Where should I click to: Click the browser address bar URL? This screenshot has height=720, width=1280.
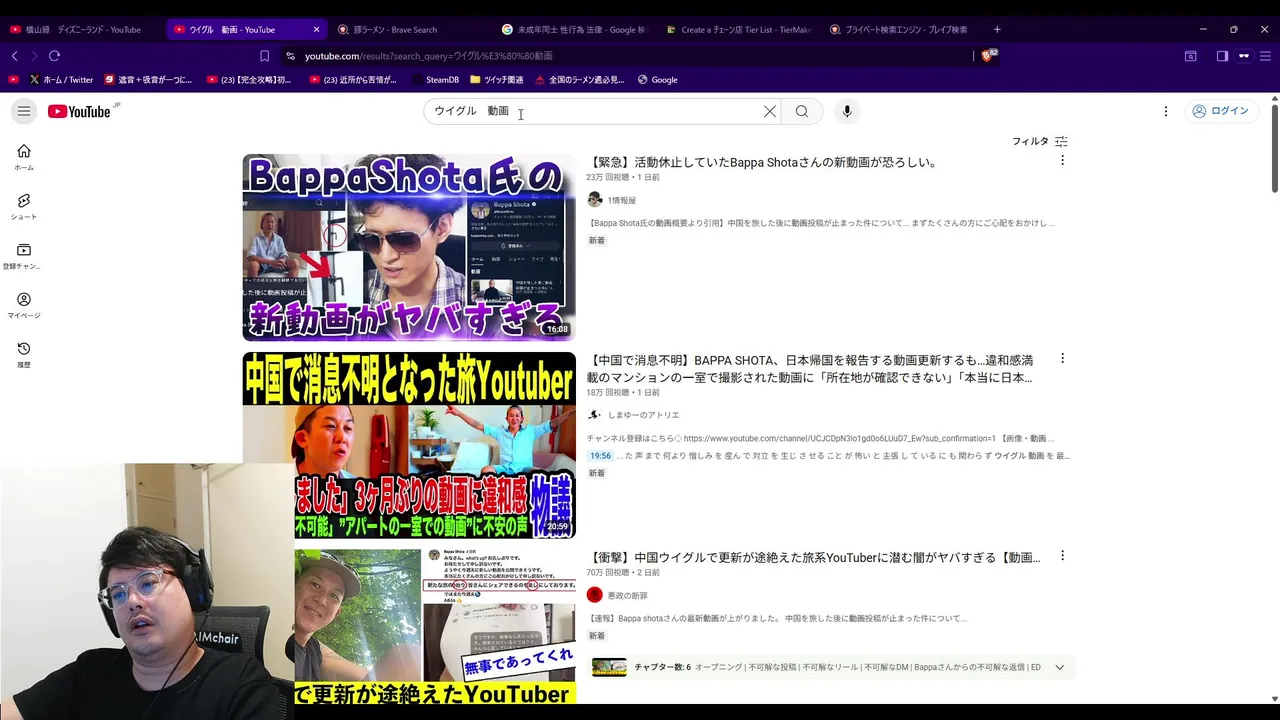click(429, 56)
